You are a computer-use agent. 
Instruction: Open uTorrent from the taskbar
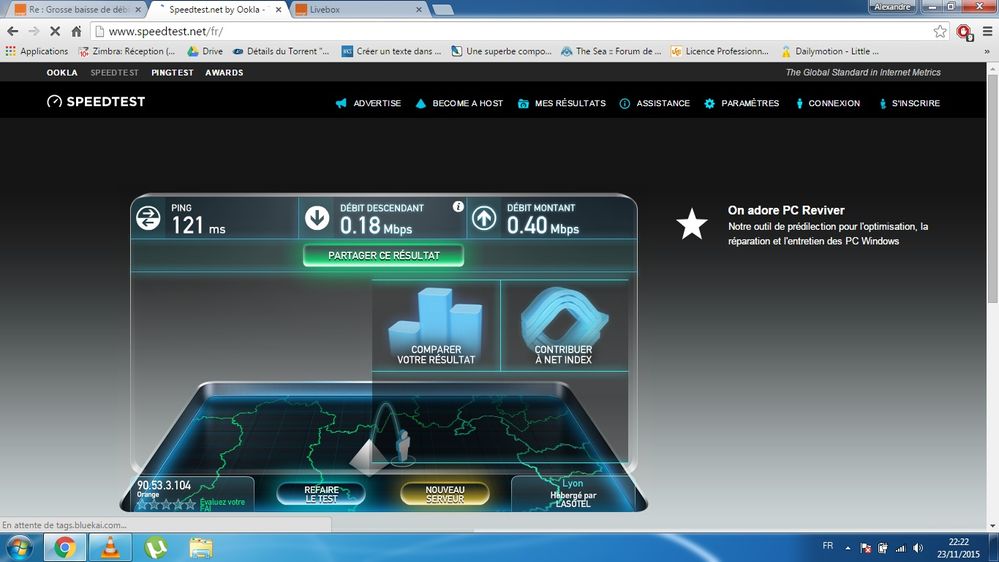point(155,547)
